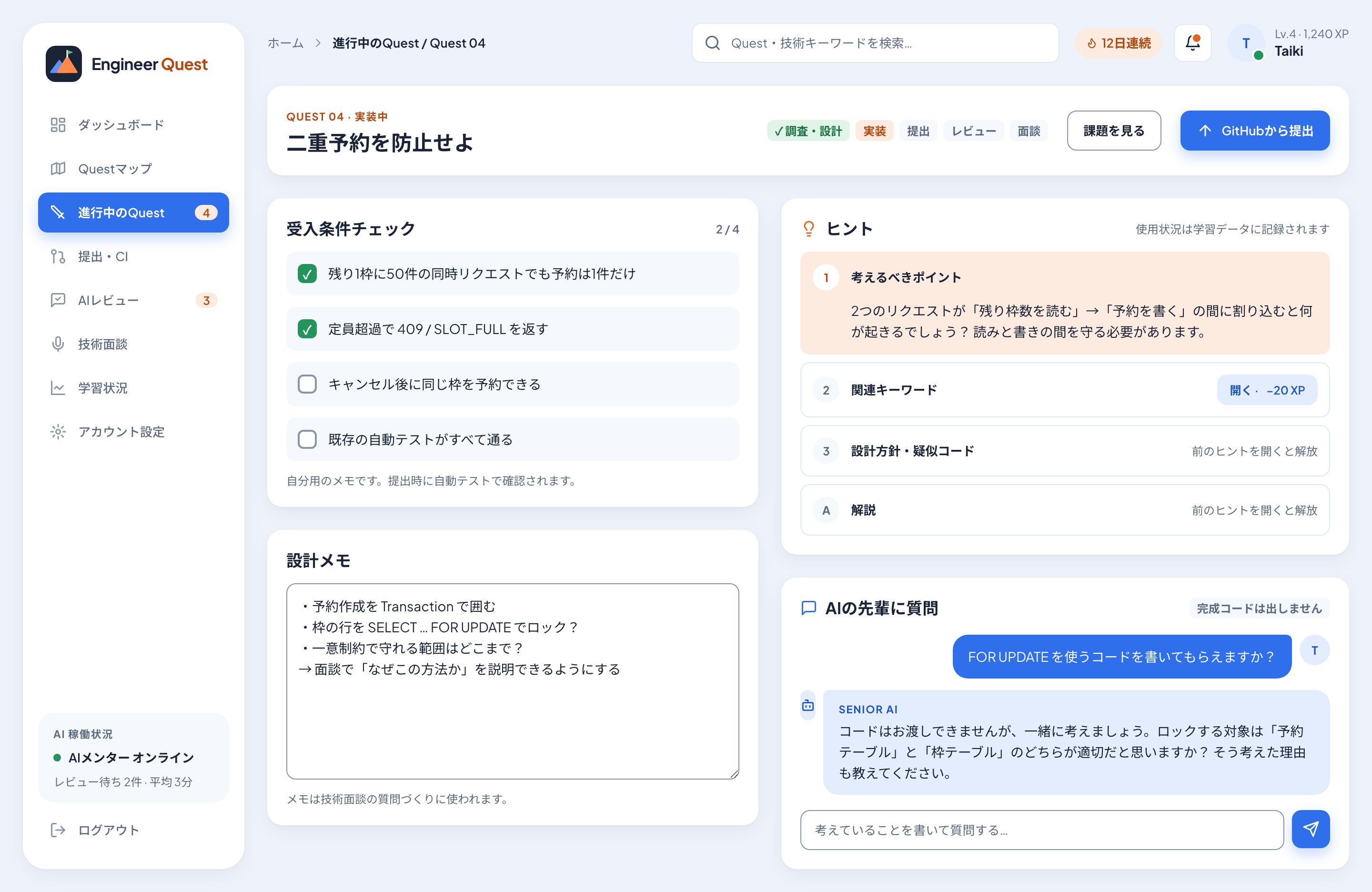Select the 提出 stage chip
This screenshot has height=892, width=1372.
(x=918, y=131)
